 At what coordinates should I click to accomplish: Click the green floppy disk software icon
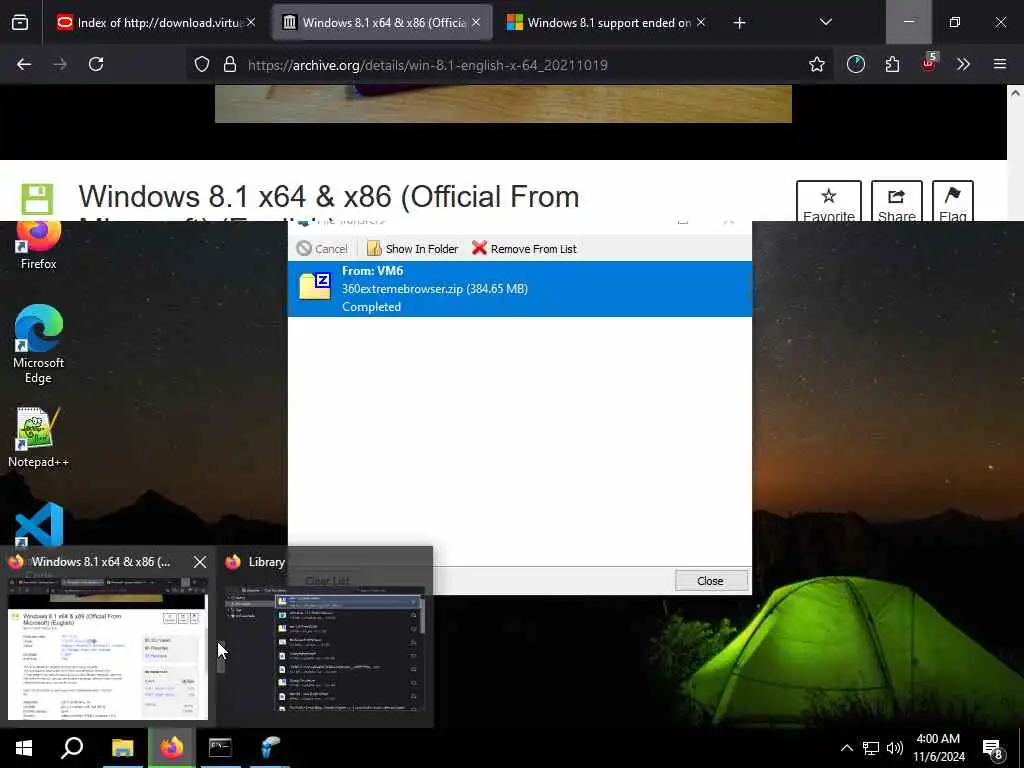37,199
